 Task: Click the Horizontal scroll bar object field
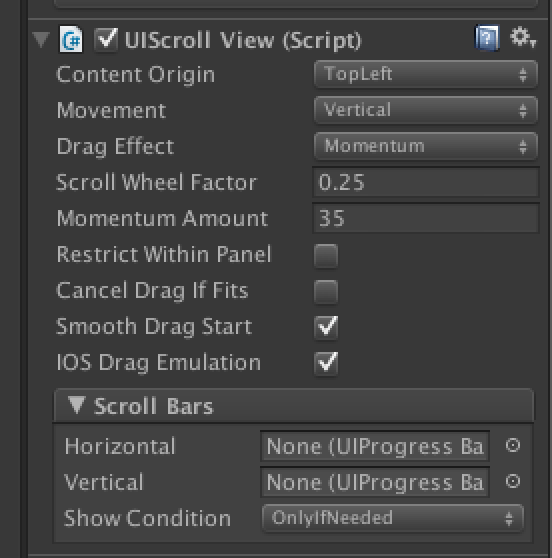[375, 446]
